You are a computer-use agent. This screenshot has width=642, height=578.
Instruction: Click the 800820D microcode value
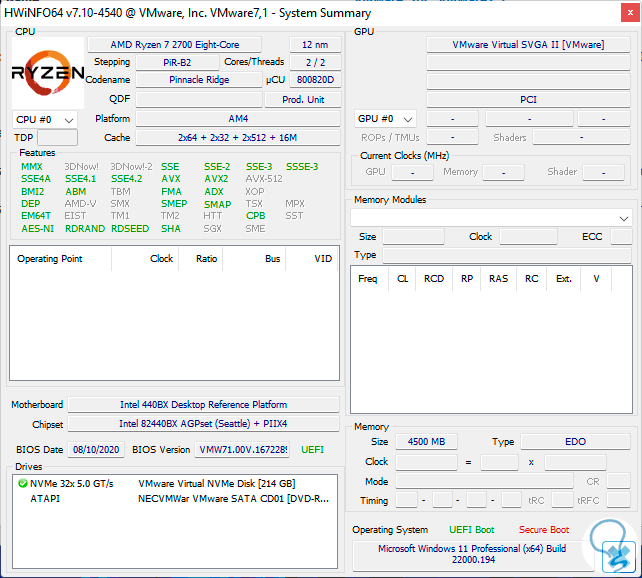click(315, 80)
